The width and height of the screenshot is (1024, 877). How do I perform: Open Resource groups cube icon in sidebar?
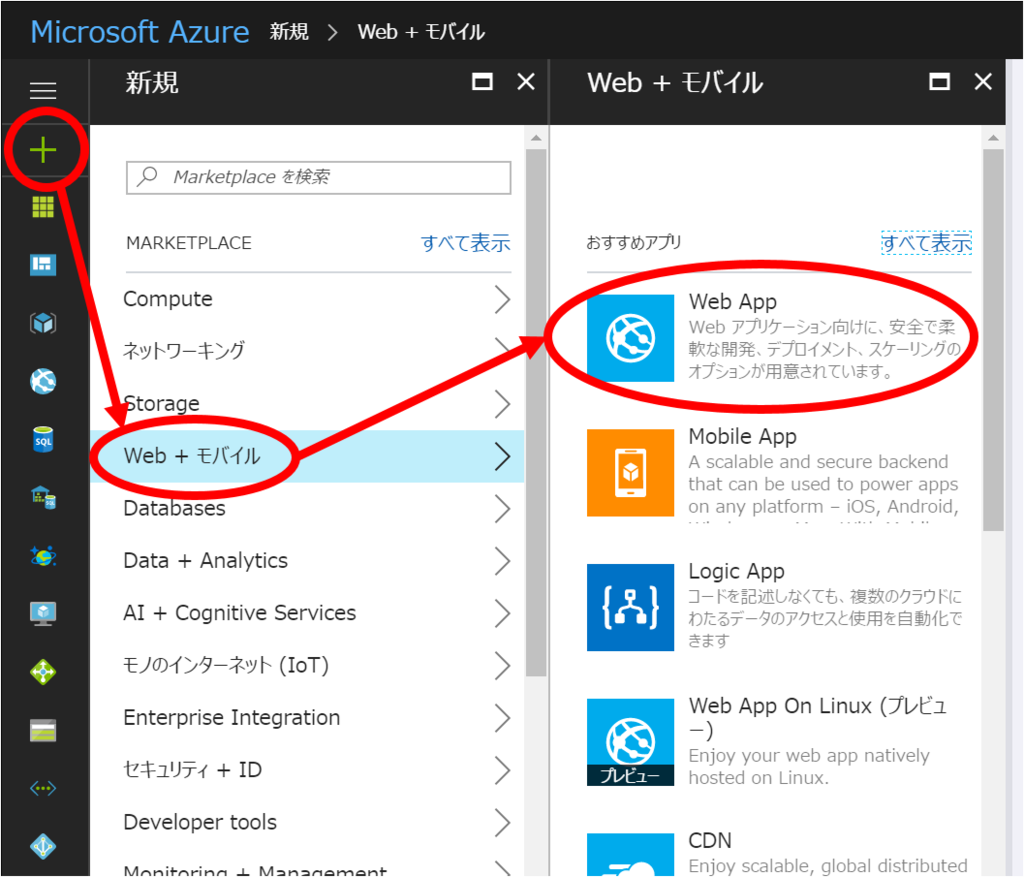point(43,323)
